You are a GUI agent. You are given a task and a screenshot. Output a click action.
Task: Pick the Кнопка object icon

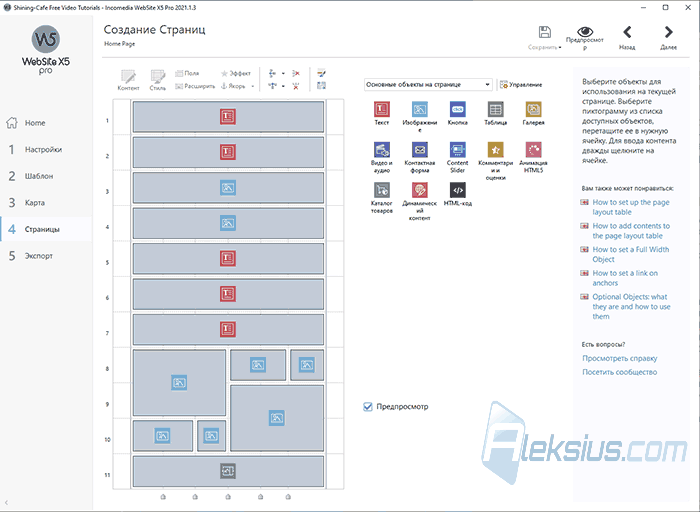coord(458,109)
